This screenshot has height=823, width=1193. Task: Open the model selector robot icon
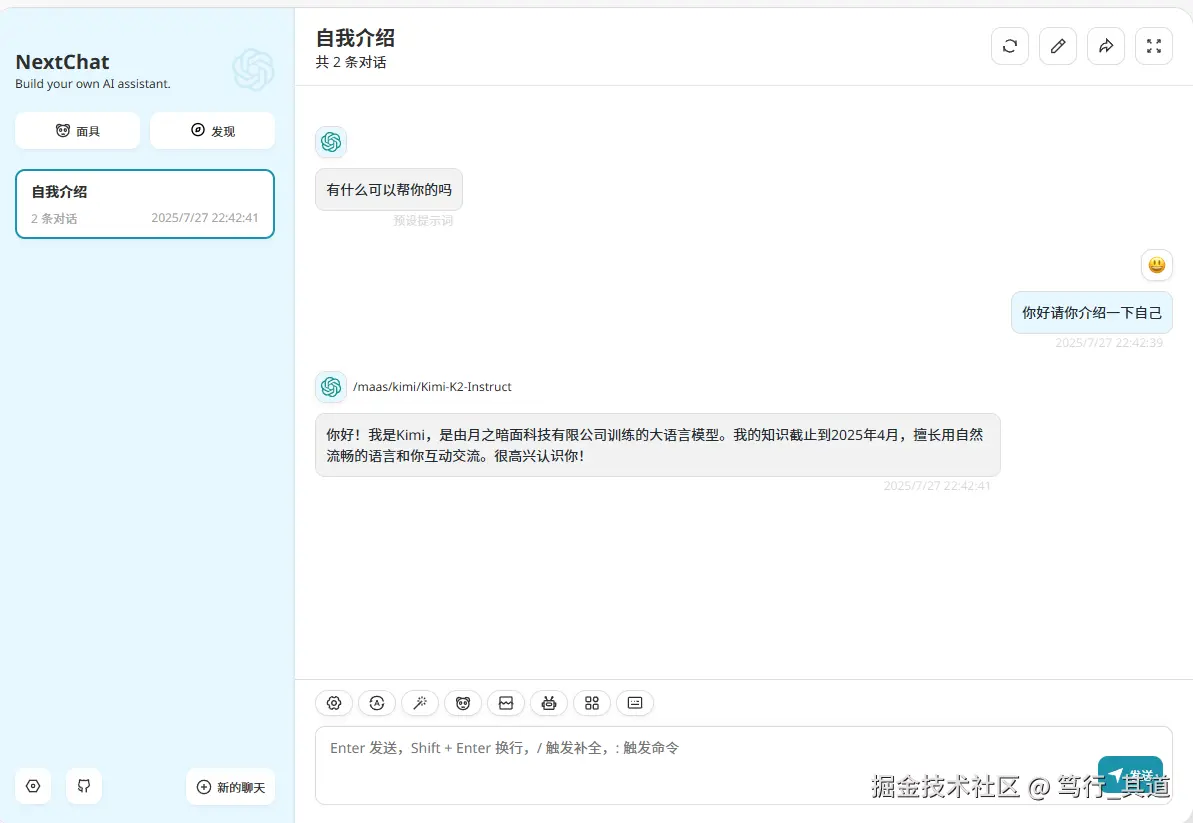[x=548, y=703]
